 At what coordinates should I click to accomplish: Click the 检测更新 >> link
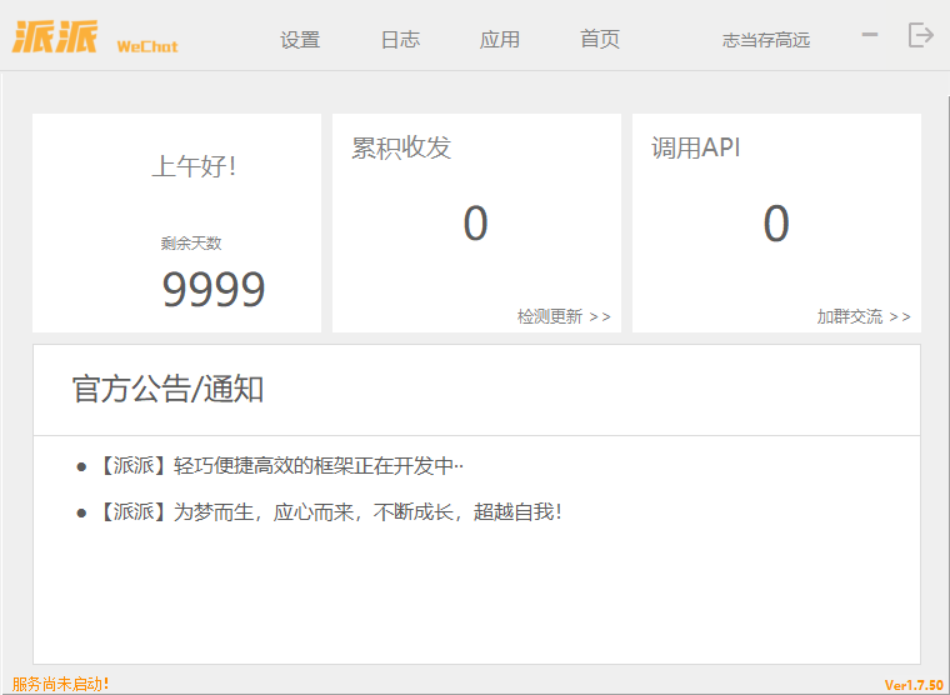pos(563,317)
